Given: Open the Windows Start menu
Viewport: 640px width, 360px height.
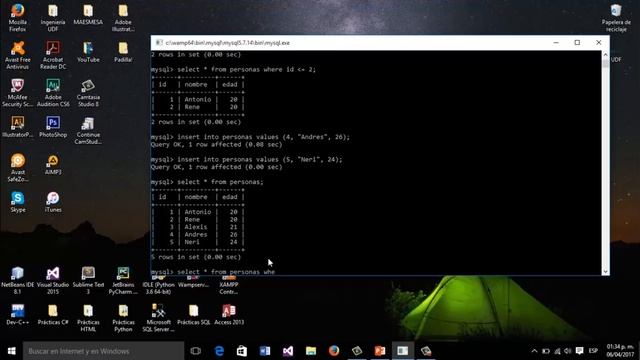Looking at the screenshot, I should (11, 351).
